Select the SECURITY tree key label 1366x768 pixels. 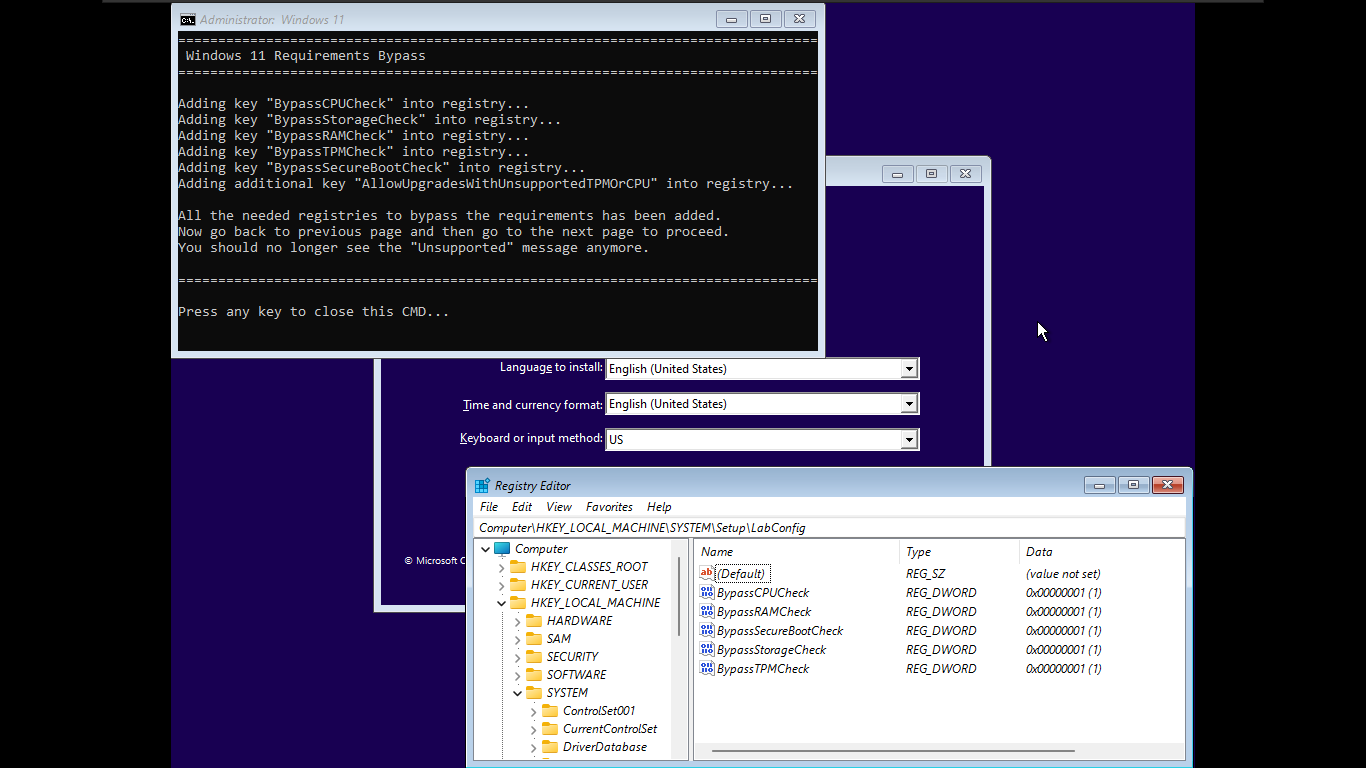click(572, 657)
